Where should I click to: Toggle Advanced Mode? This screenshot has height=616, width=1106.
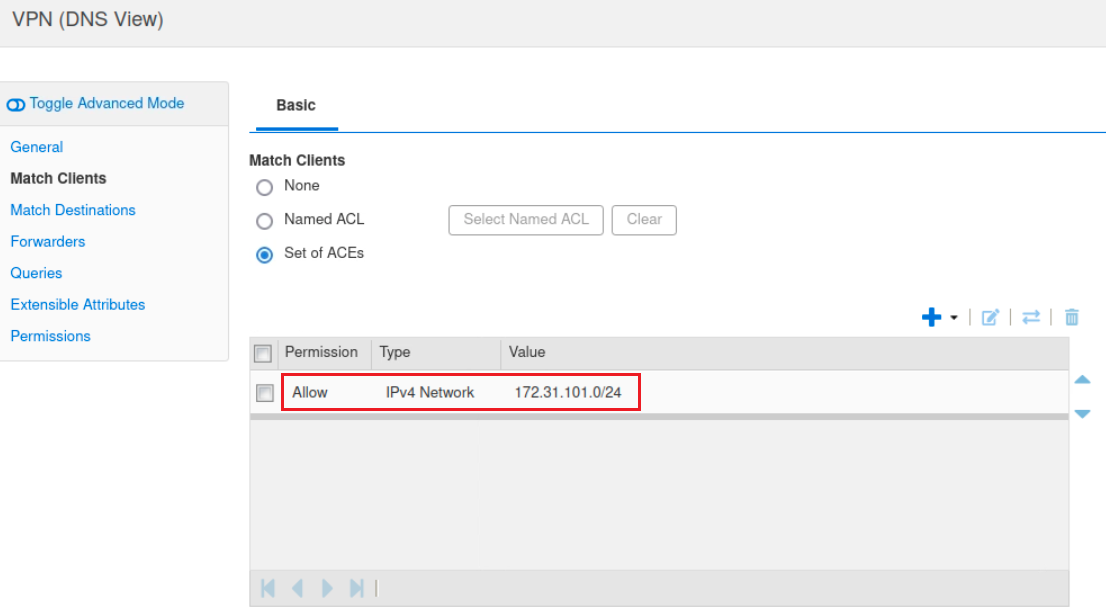pyautogui.click(x=96, y=103)
